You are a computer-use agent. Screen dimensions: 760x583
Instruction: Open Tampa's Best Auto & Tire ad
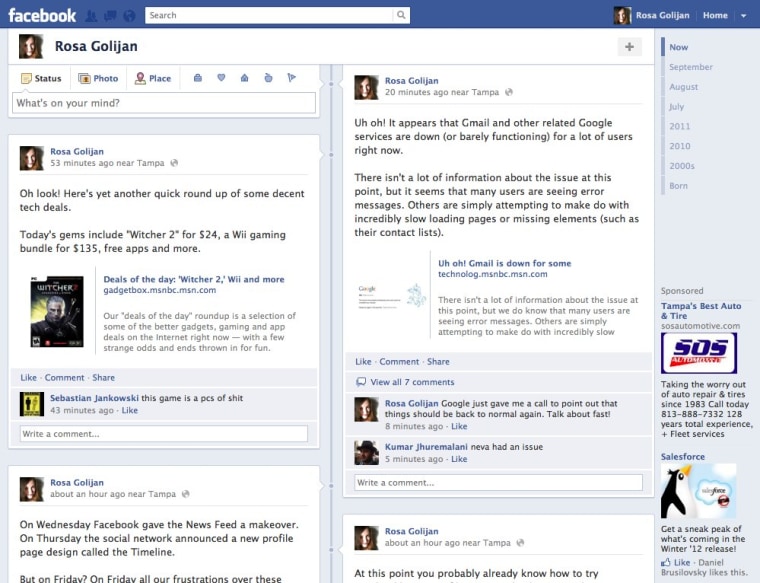pyautogui.click(x=701, y=311)
